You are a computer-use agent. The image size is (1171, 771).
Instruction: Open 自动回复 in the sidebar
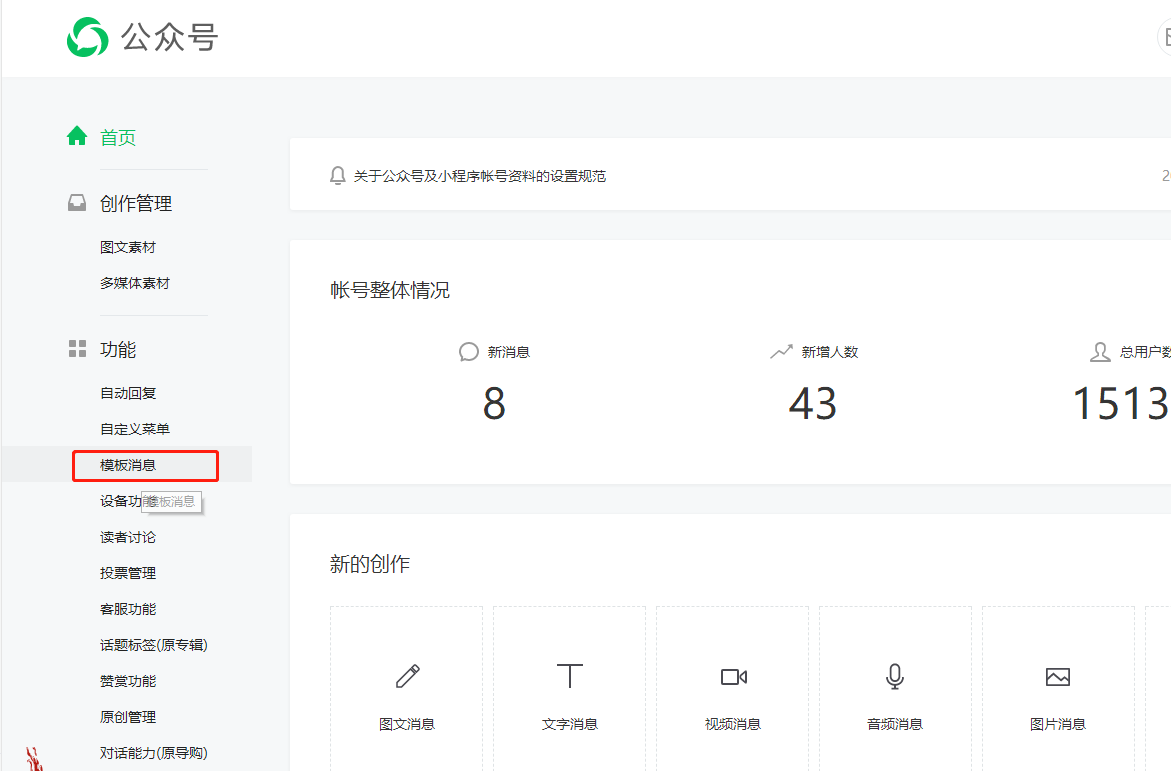128,393
